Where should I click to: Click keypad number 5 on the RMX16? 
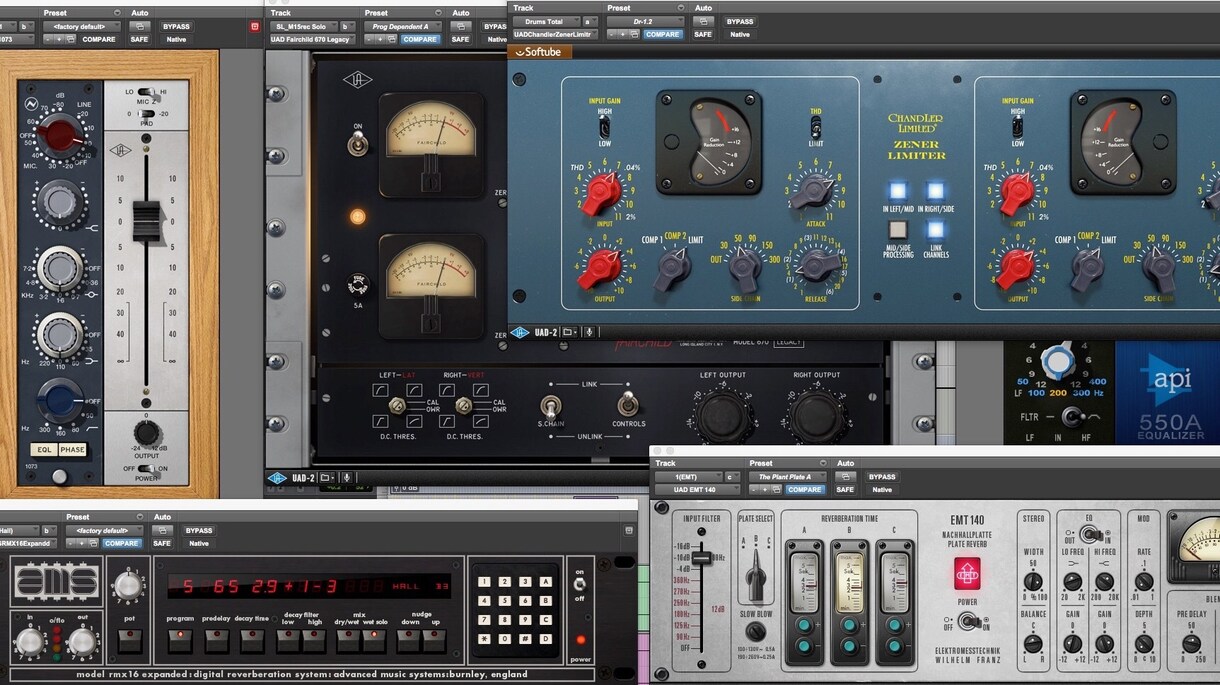[x=506, y=602]
